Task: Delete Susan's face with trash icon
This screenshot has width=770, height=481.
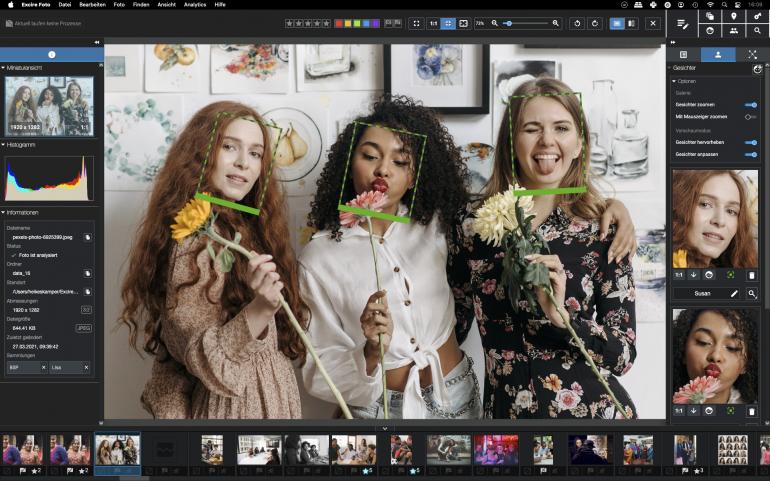Action: coord(752,274)
